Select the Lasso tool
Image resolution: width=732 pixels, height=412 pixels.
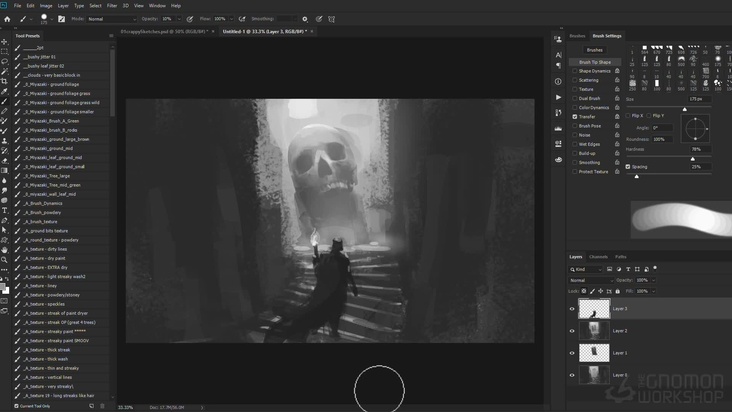4,61
